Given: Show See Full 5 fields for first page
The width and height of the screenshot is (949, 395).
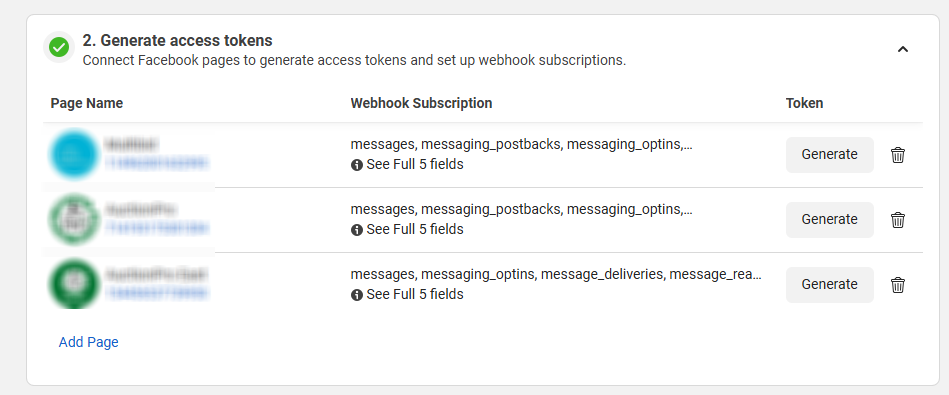Looking at the screenshot, I should pyautogui.click(x=415, y=165).
